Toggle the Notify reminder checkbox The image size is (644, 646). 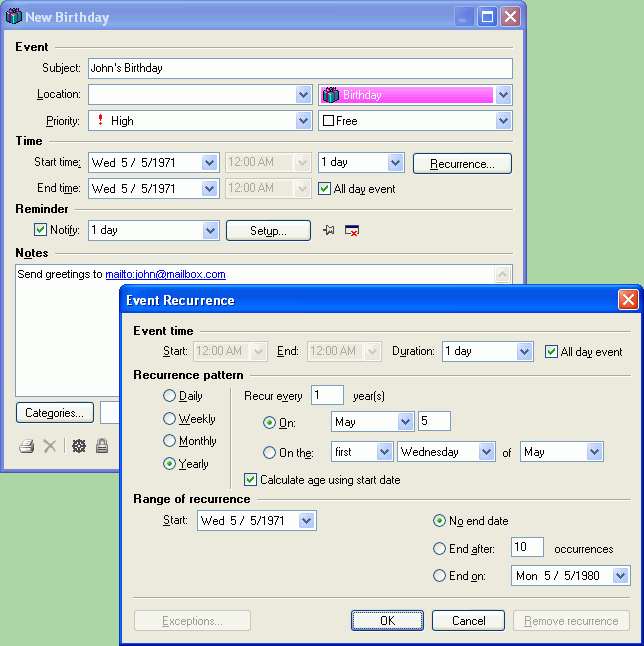(40, 230)
